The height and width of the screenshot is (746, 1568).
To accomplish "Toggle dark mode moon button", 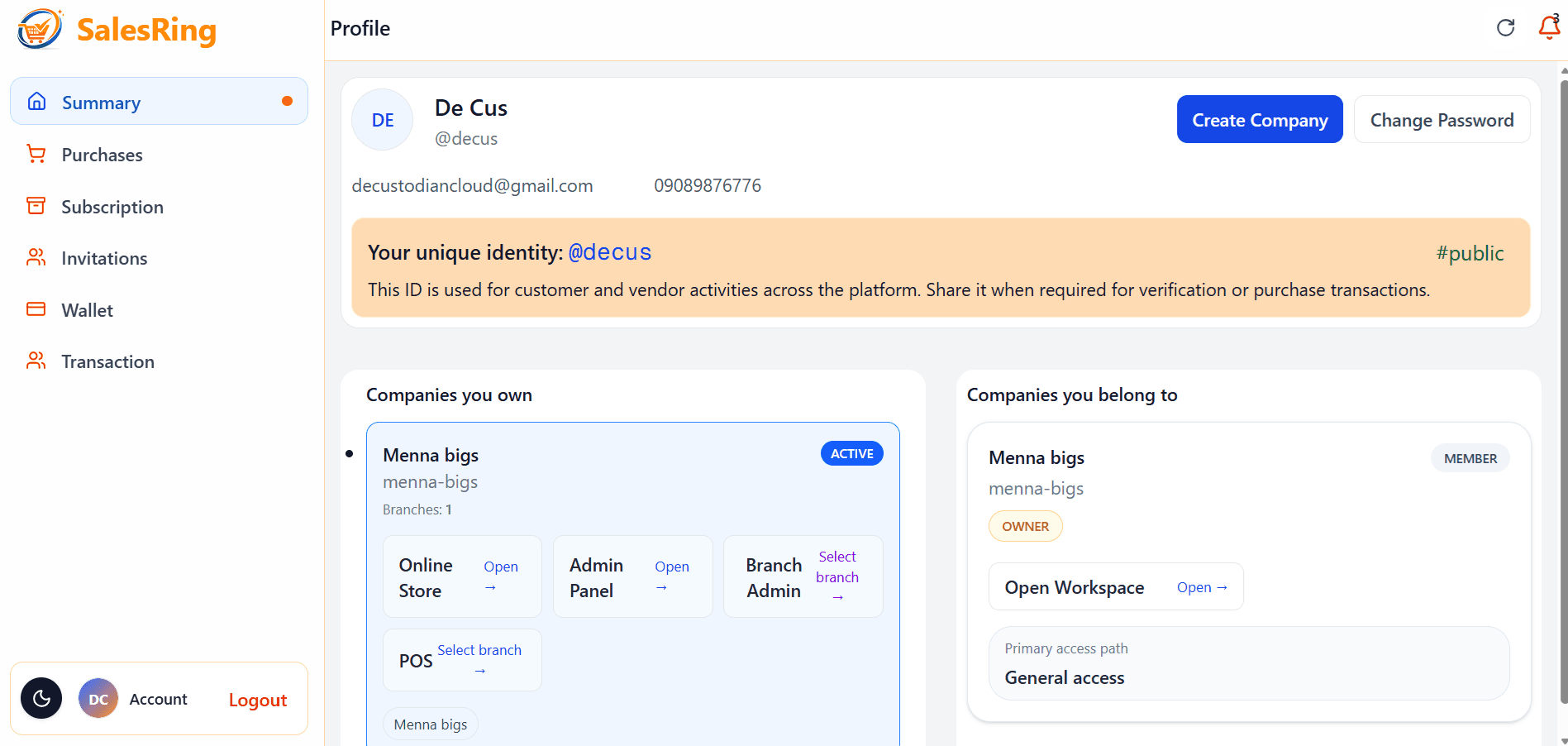I will pos(41,699).
